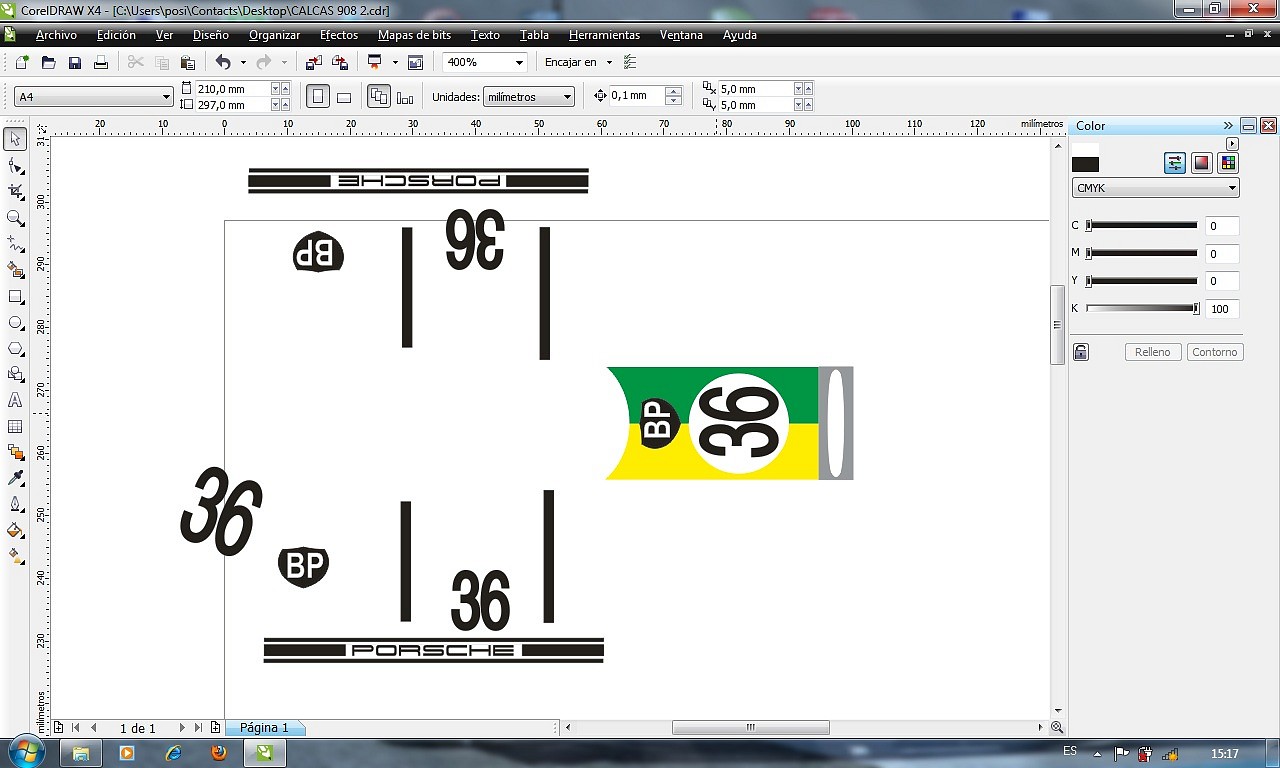Screen dimensions: 1280x768
Task: Open the Mapas de bits menu
Action: point(414,35)
